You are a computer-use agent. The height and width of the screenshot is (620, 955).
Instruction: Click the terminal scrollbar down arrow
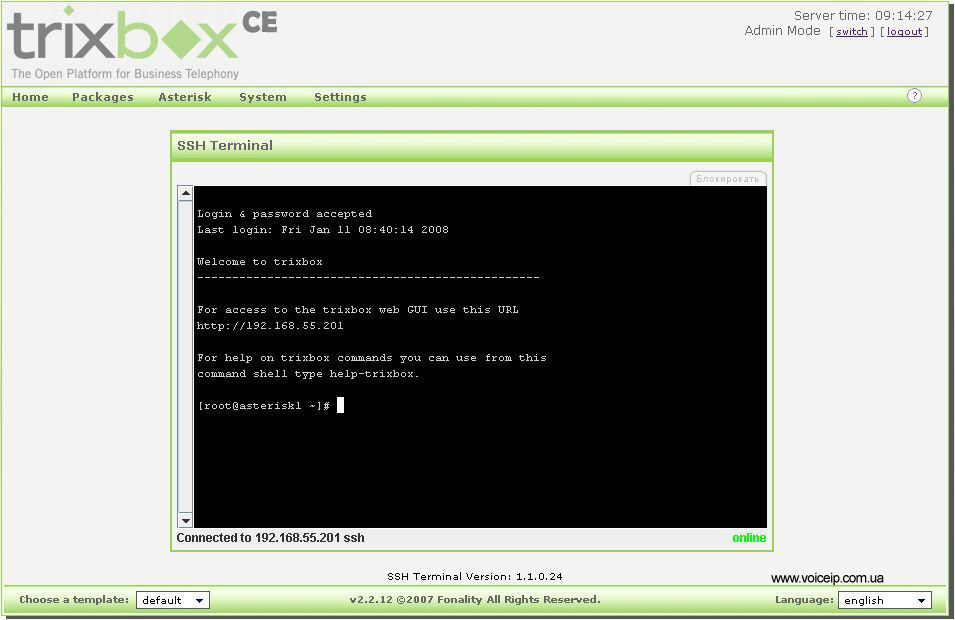pyautogui.click(x=185, y=520)
